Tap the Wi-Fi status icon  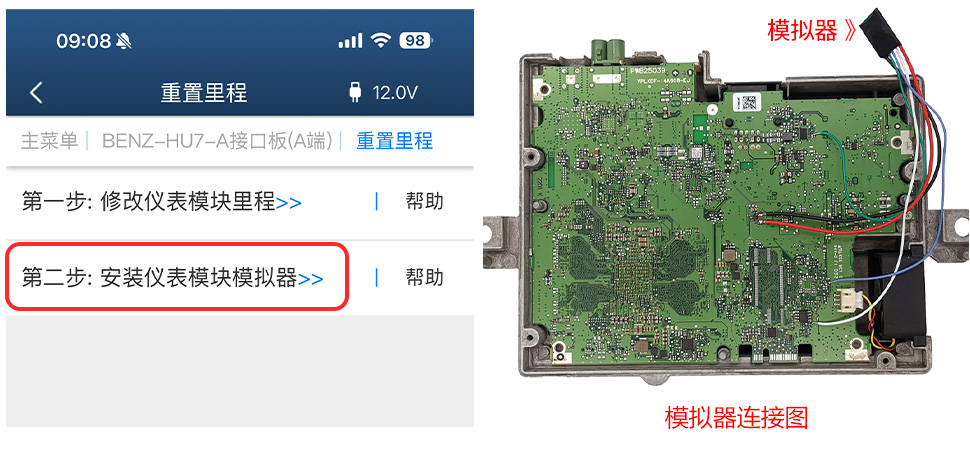(382, 41)
